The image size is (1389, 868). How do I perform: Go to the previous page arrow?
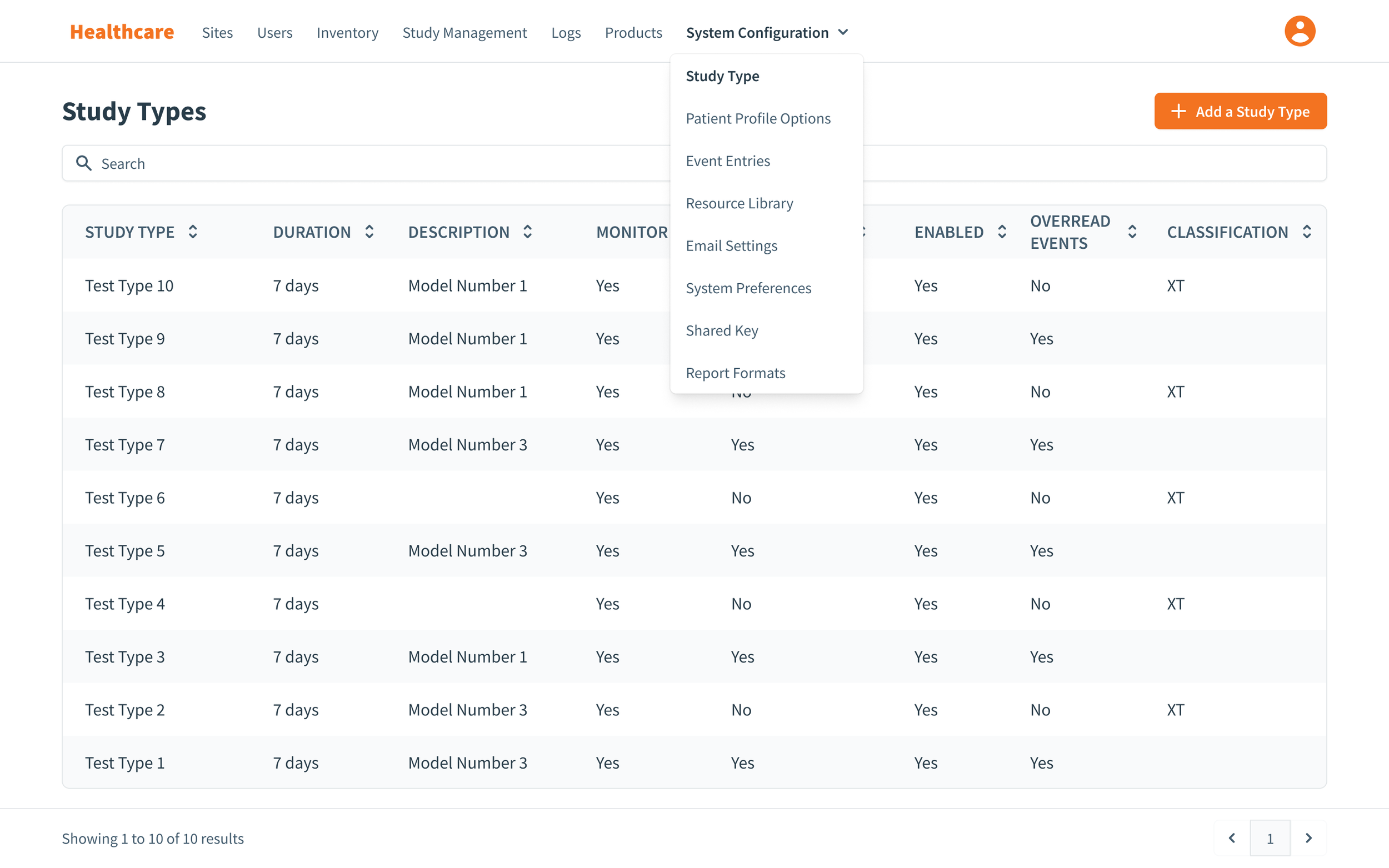point(1232,838)
